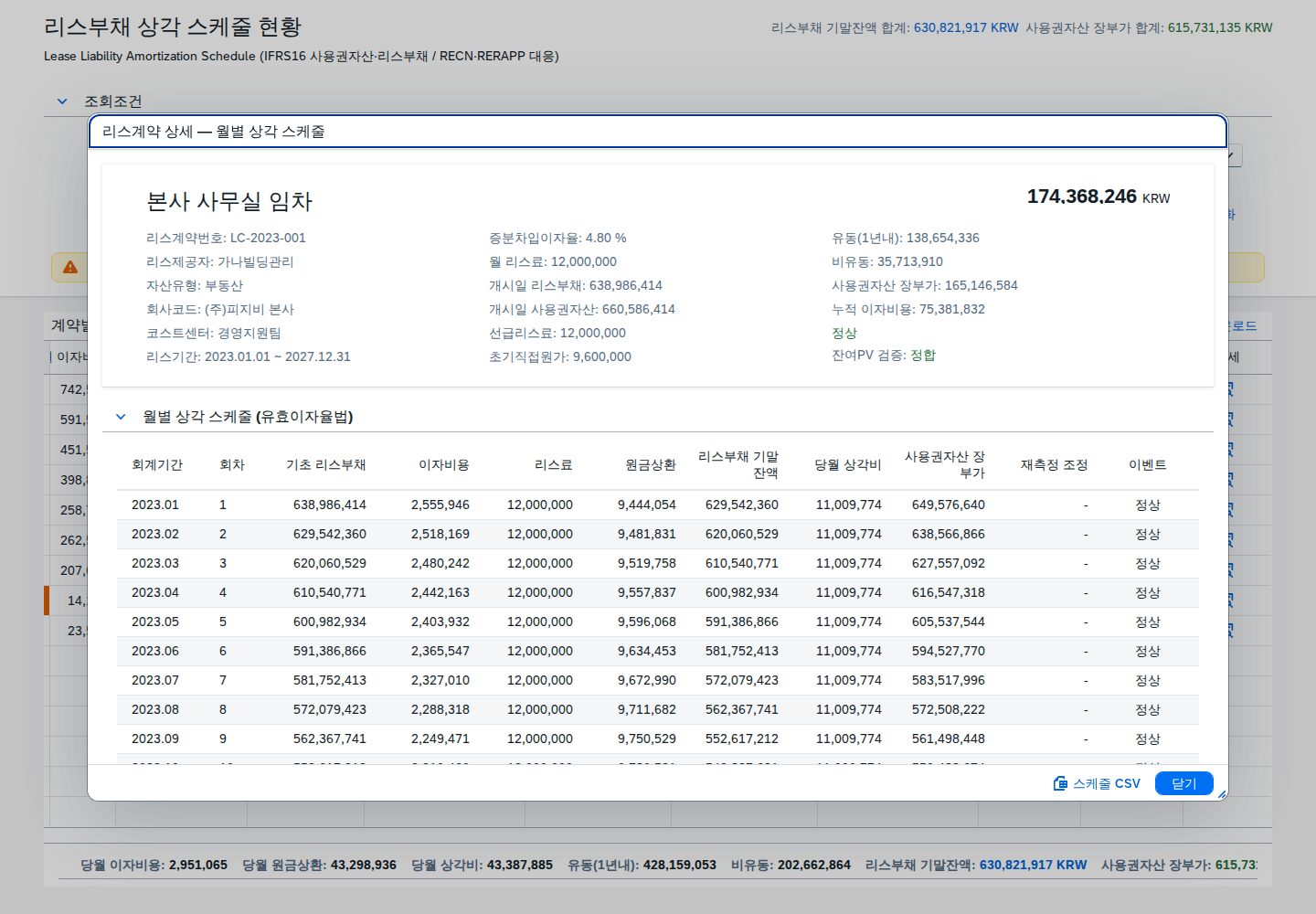Select the 2023.06 period cell
The width and height of the screenshot is (1316, 914).
point(155,651)
